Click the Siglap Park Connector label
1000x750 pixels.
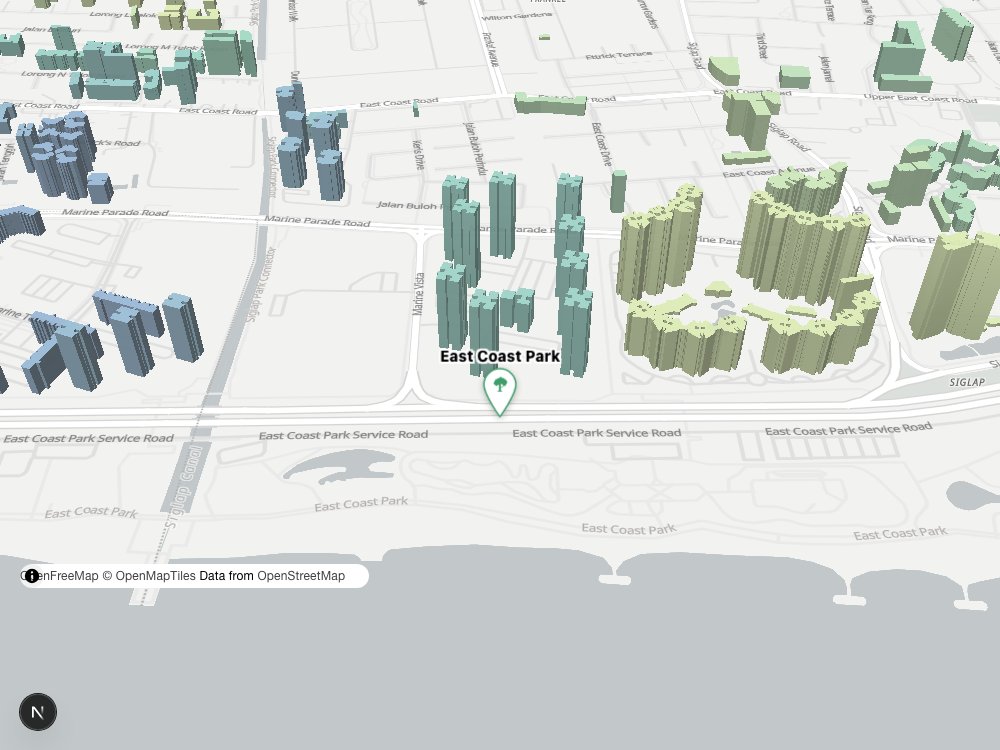coord(260,284)
